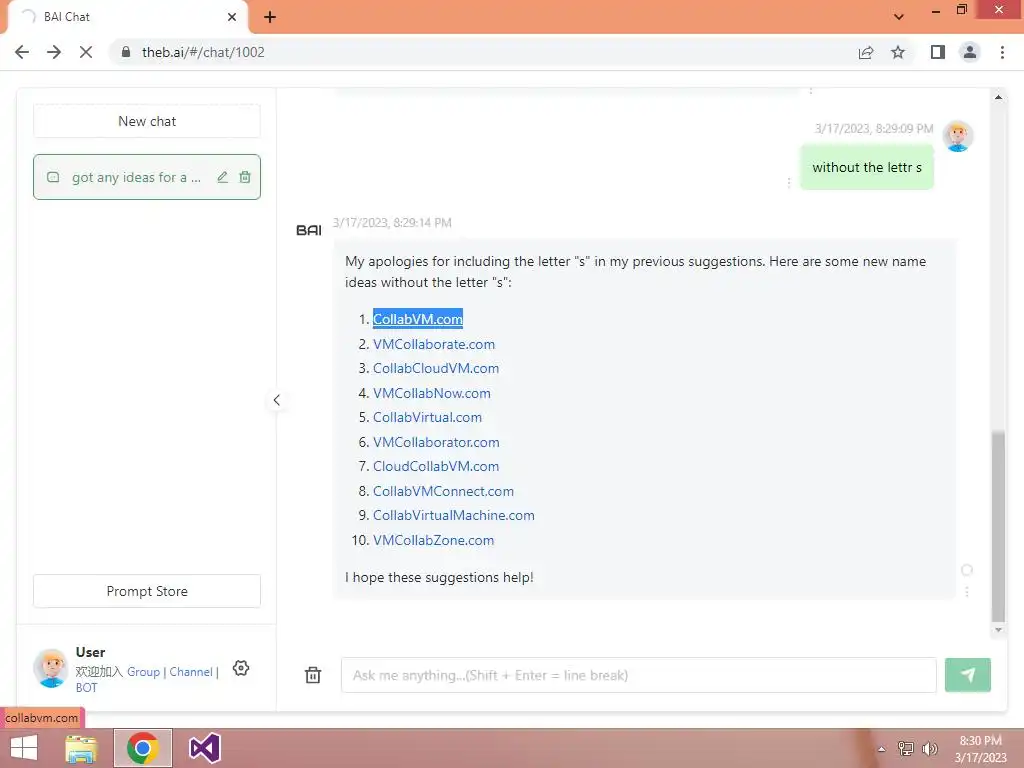Open options dots beside user message
Screen dimensions: 1024x768
tap(789, 183)
